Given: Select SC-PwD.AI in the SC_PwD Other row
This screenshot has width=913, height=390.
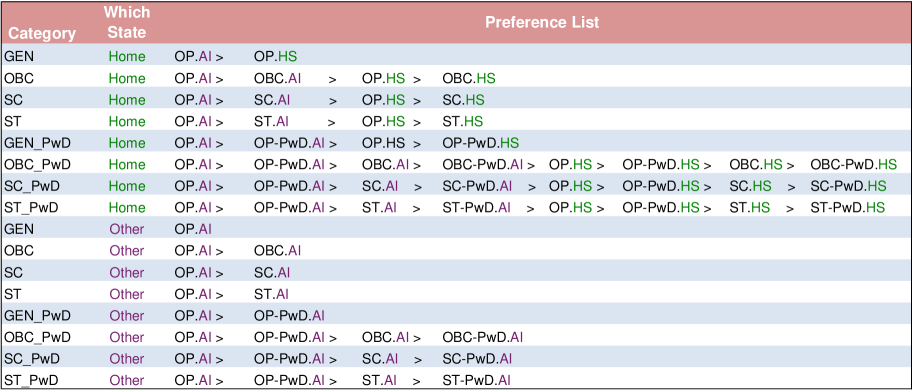Looking at the screenshot, I should click(x=477, y=359).
